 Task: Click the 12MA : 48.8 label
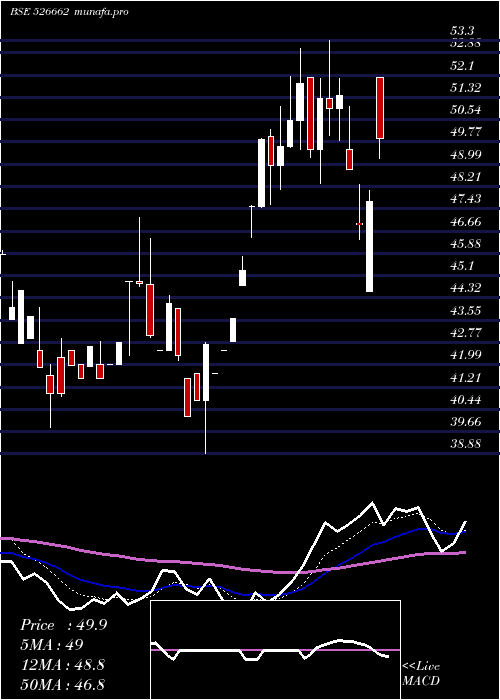tap(62, 665)
